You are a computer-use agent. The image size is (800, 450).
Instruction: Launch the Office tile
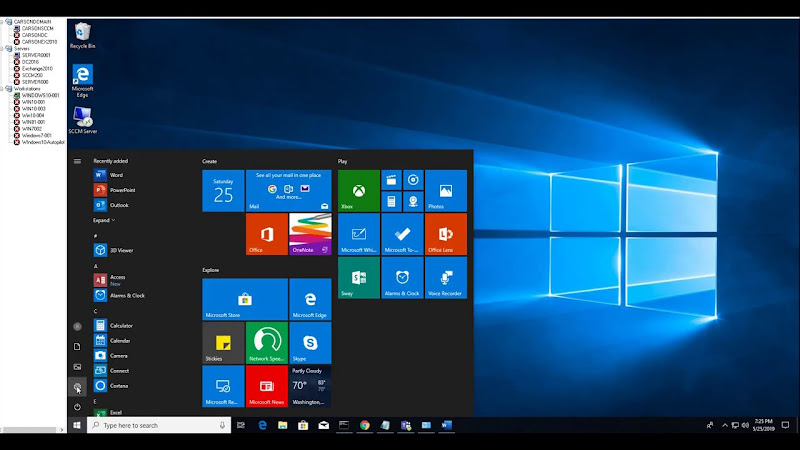pos(267,234)
